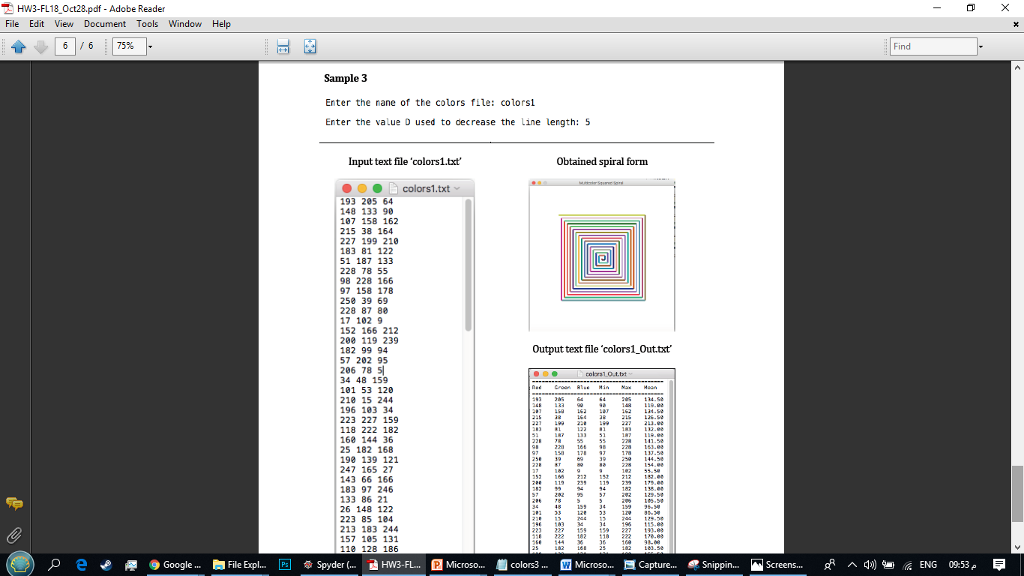Go to the previous page with the up arrow

pyautogui.click(x=17, y=45)
